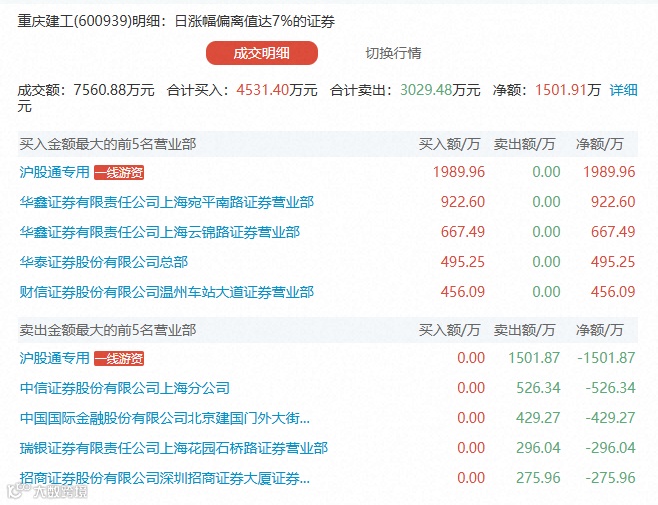Open 瑞银证券上海花园石桥路证券营业部 link
Screen dimensions: 658x505
[174, 448]
